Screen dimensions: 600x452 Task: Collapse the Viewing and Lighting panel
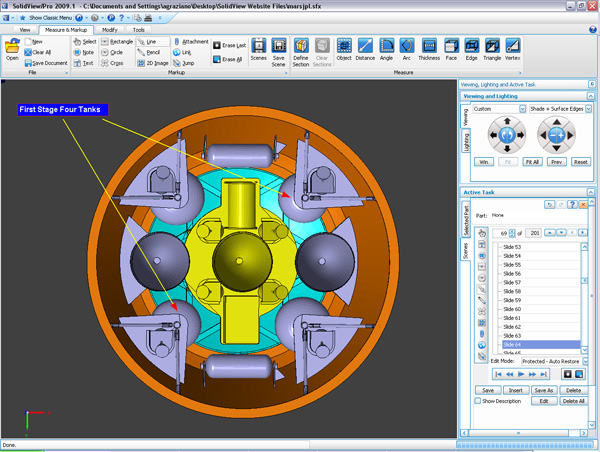click(x=590, y=96)
